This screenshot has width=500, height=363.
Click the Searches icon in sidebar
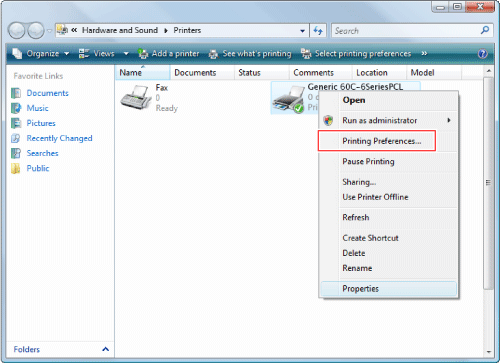click(x=16, y=153)
